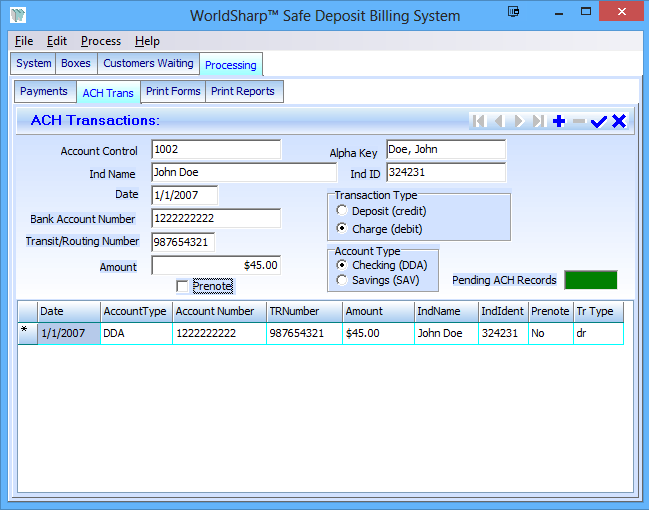This screenshot has width=649, height=510.
Task: Choose Savings (SAV) account type
Action: 343,280
